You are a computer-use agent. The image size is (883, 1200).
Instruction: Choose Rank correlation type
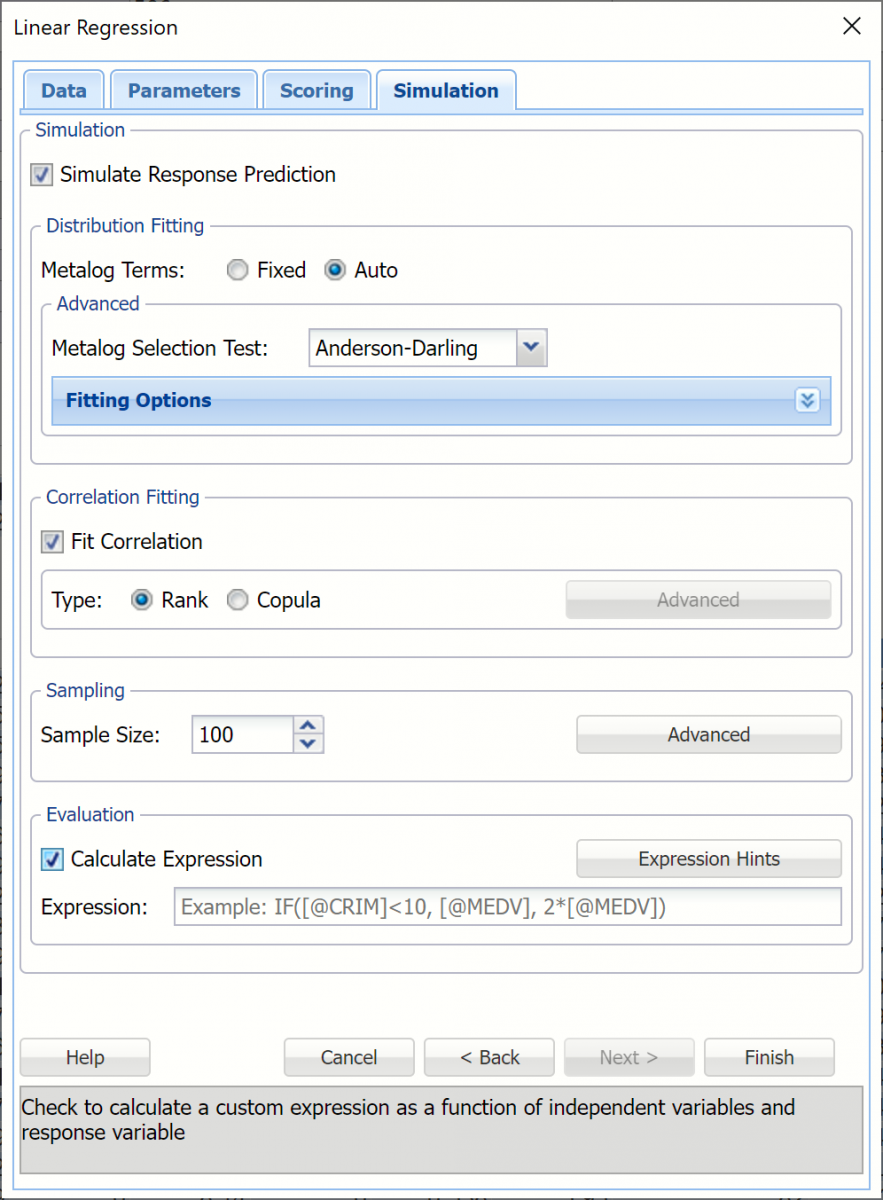[x=142, y=601]
